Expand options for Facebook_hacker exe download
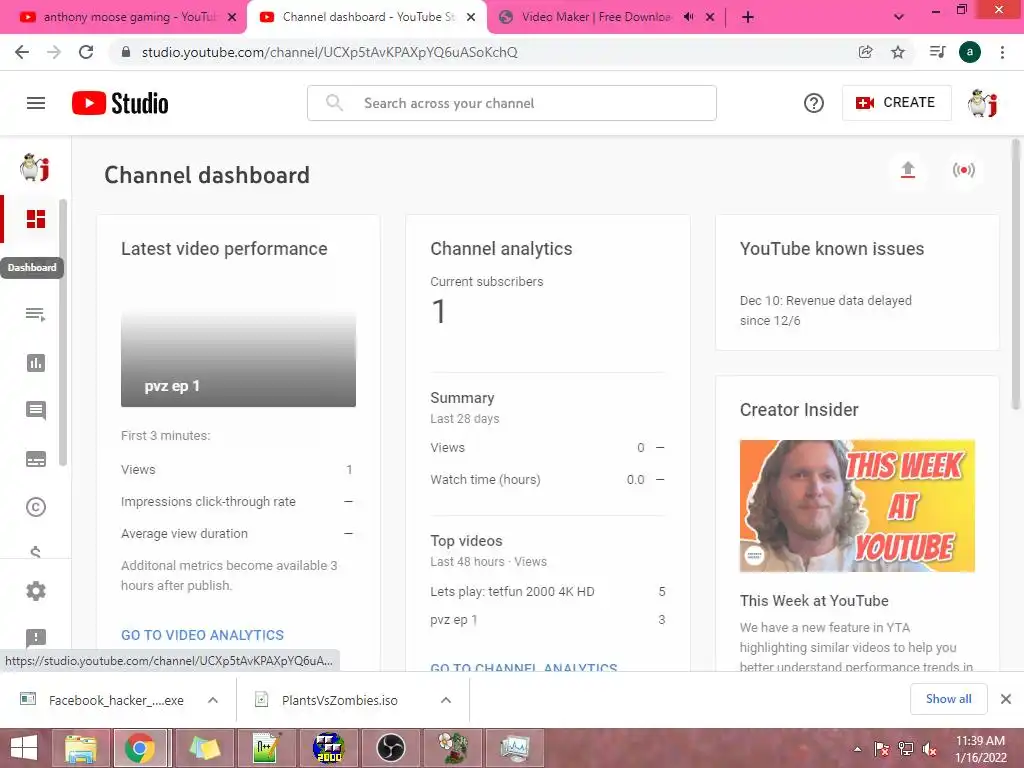The width and height of the screenshot is (1024, 768). (213, 700)
